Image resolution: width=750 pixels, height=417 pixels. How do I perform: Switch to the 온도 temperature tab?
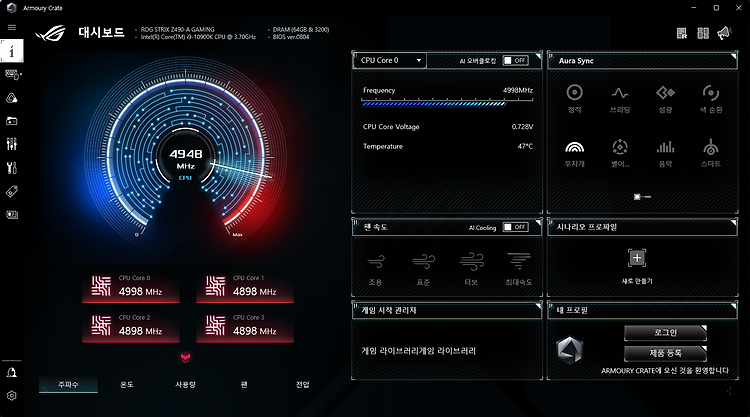(x=127, y=384)
